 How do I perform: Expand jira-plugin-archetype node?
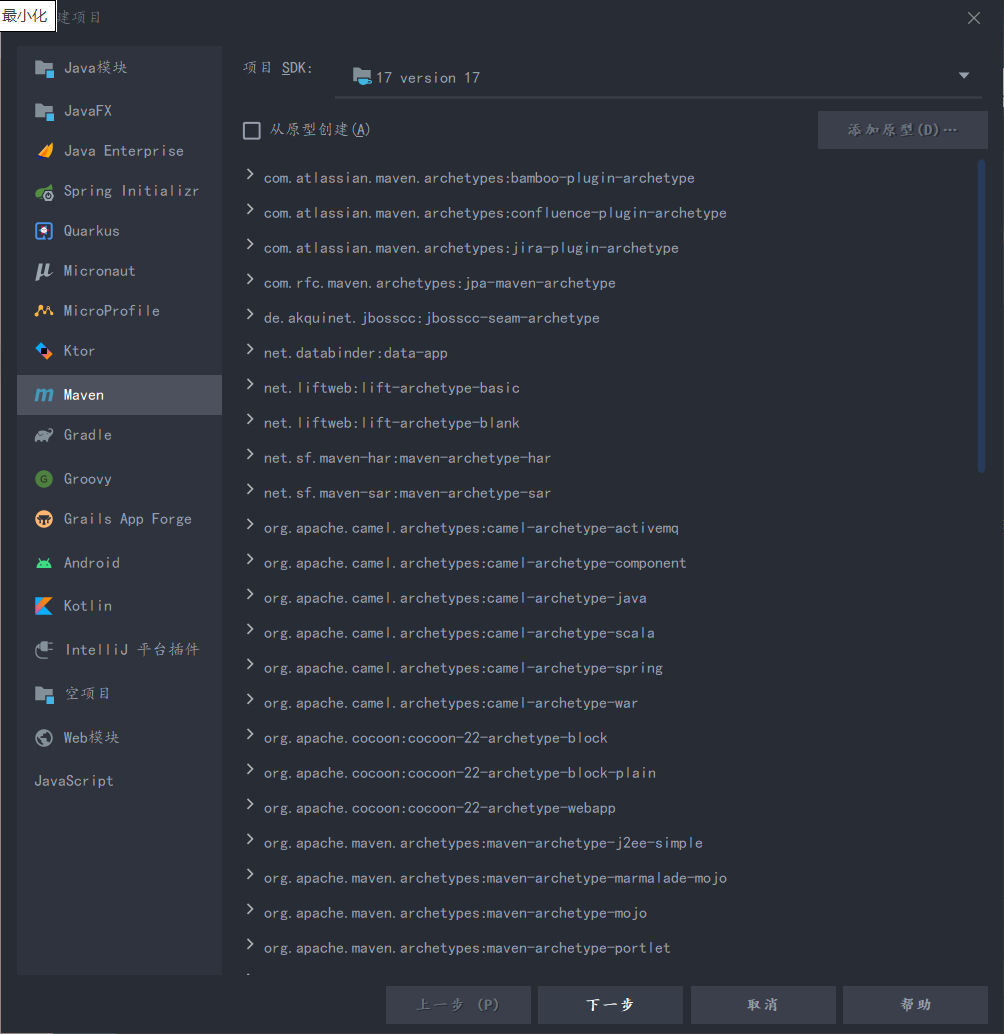(250, 244)
